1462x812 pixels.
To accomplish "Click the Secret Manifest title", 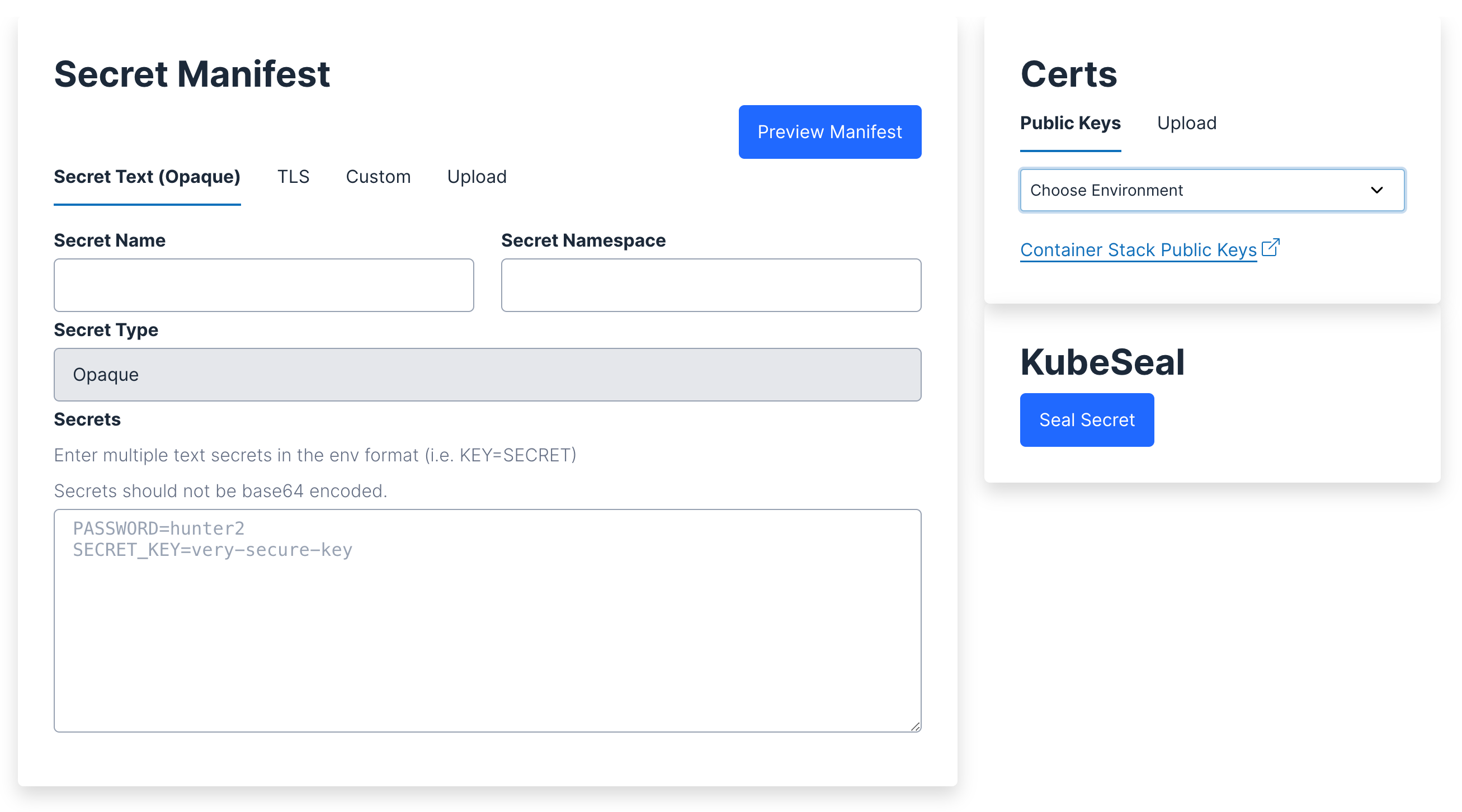I will (192, 74).
